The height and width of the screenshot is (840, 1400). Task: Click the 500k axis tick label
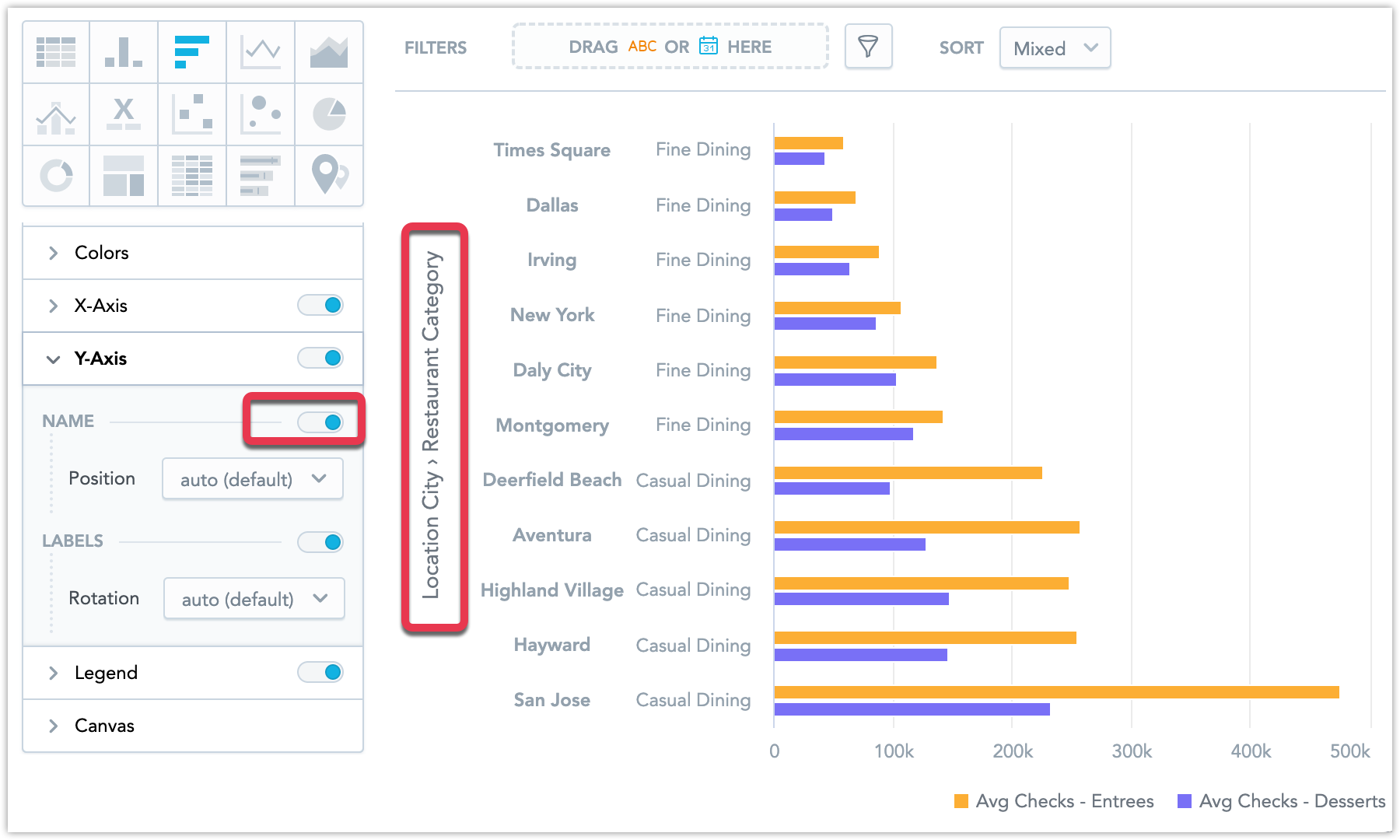[1349, 751]
